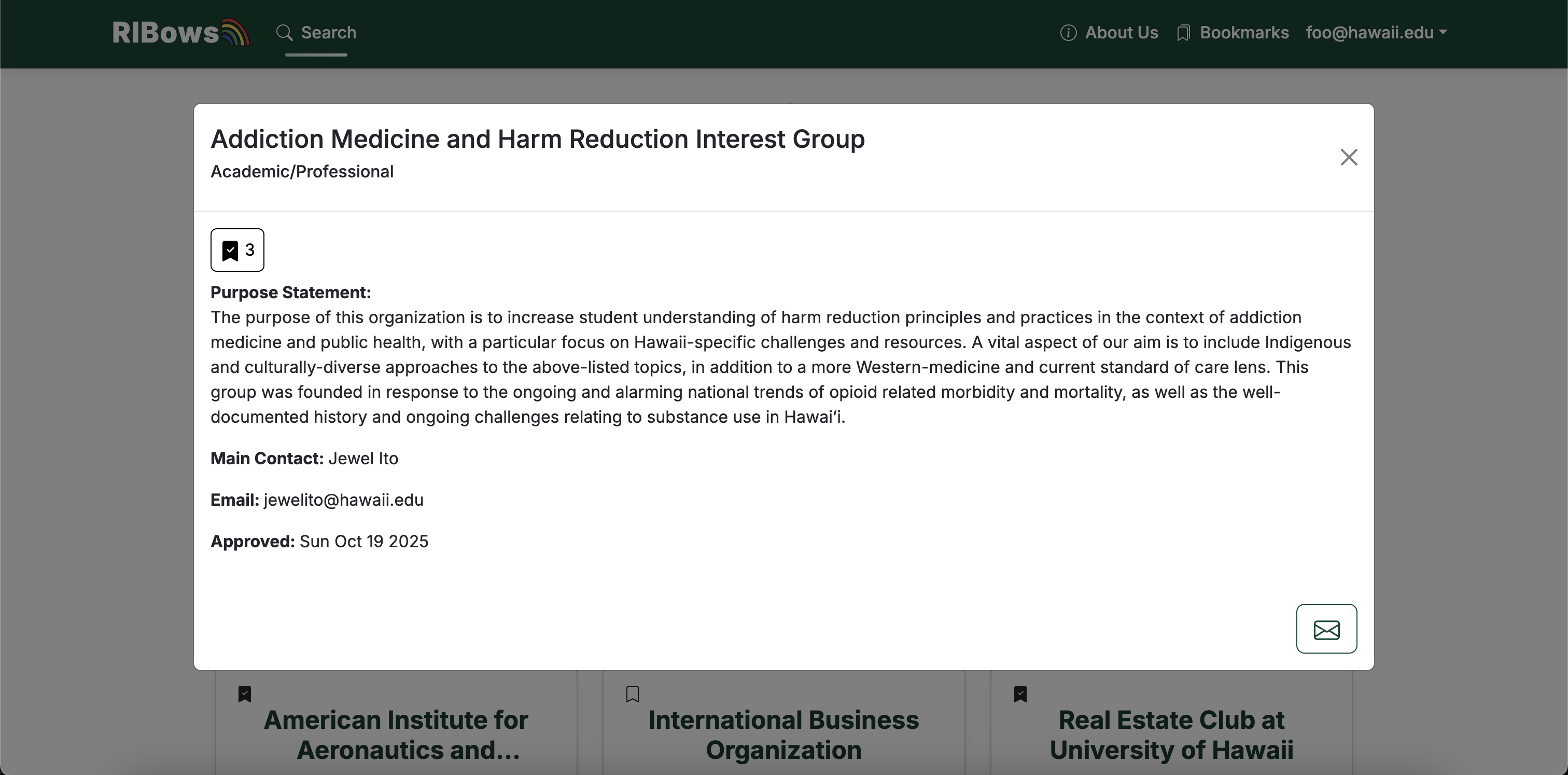The height and width of the screenshot is (775, 1568).
Task: Open the Search nav tab
Action: click(x=328, y=33)
